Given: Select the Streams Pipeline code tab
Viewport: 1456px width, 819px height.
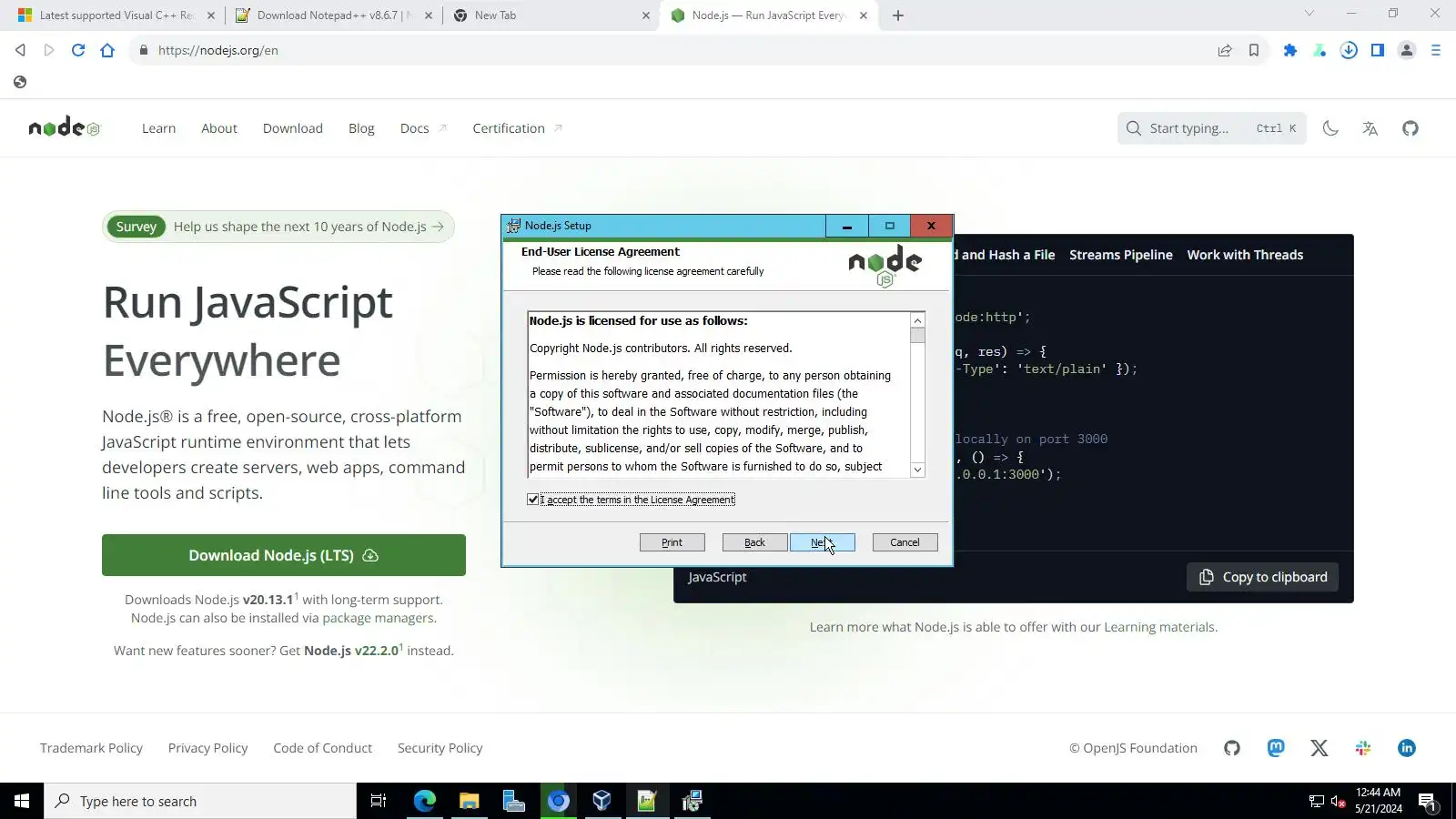Looking at the screenshot, I should tap(1121, 255).
